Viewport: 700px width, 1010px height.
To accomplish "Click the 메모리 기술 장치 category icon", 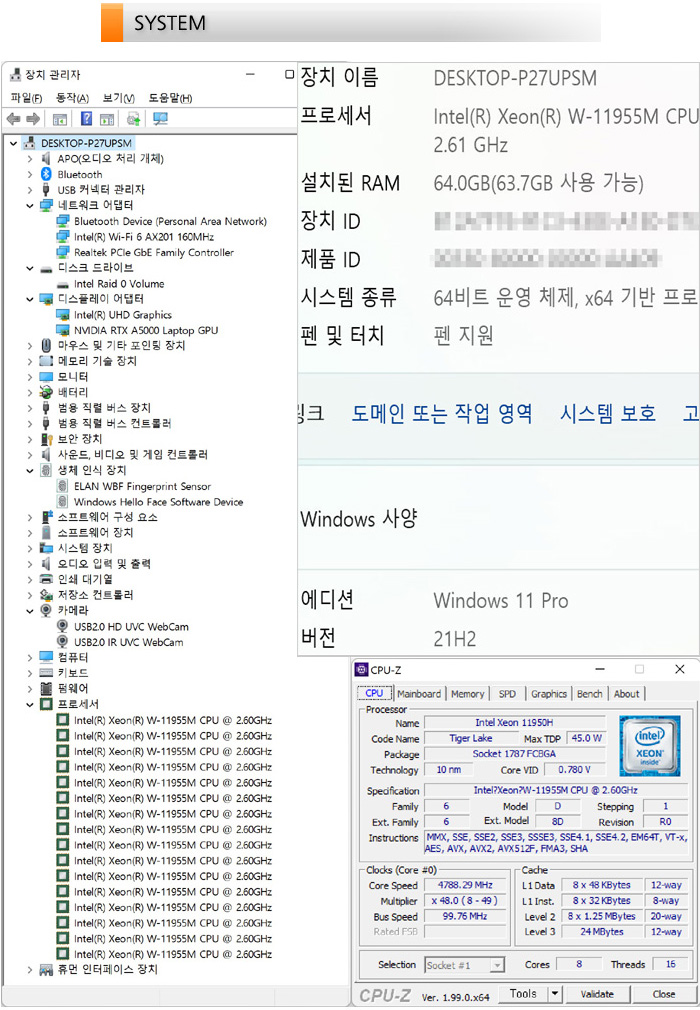I will [x=46, y=361].
